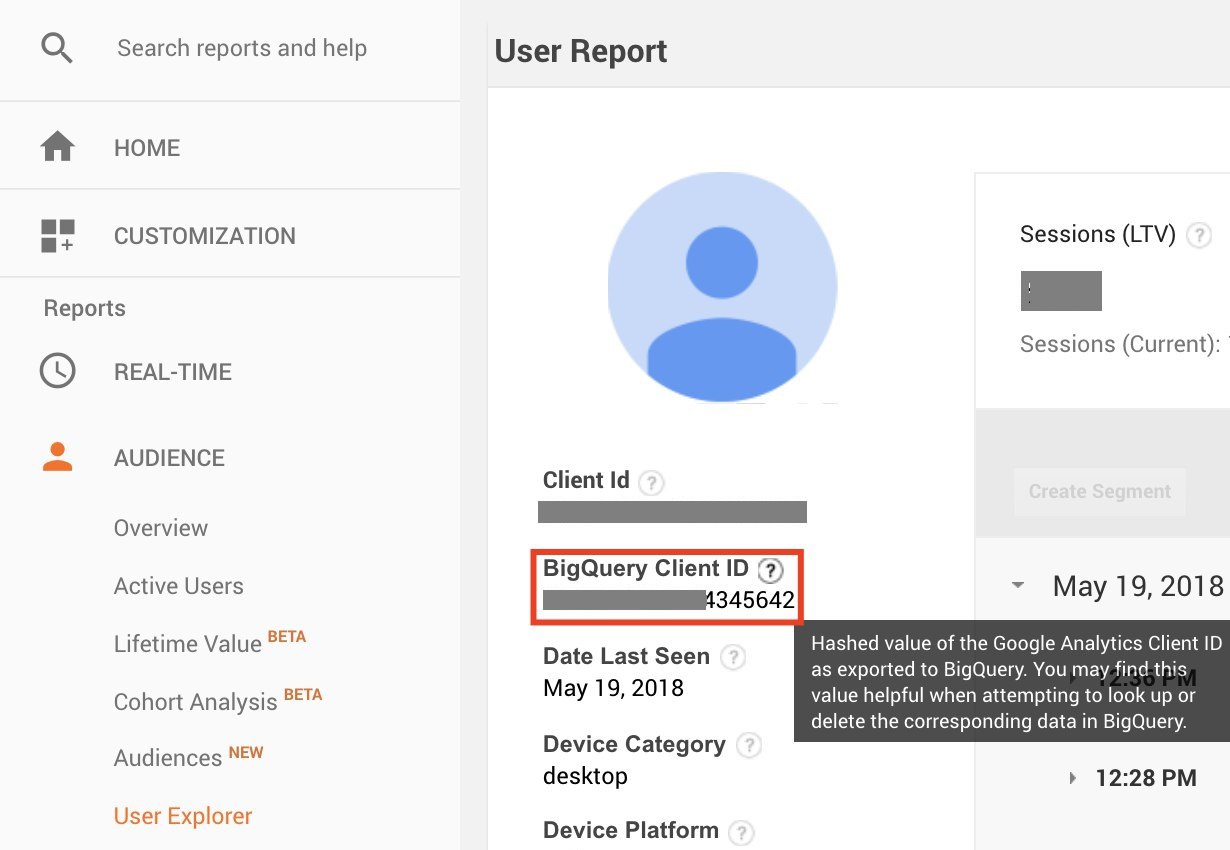Click the Home house icon

click(x=57, y=147)
